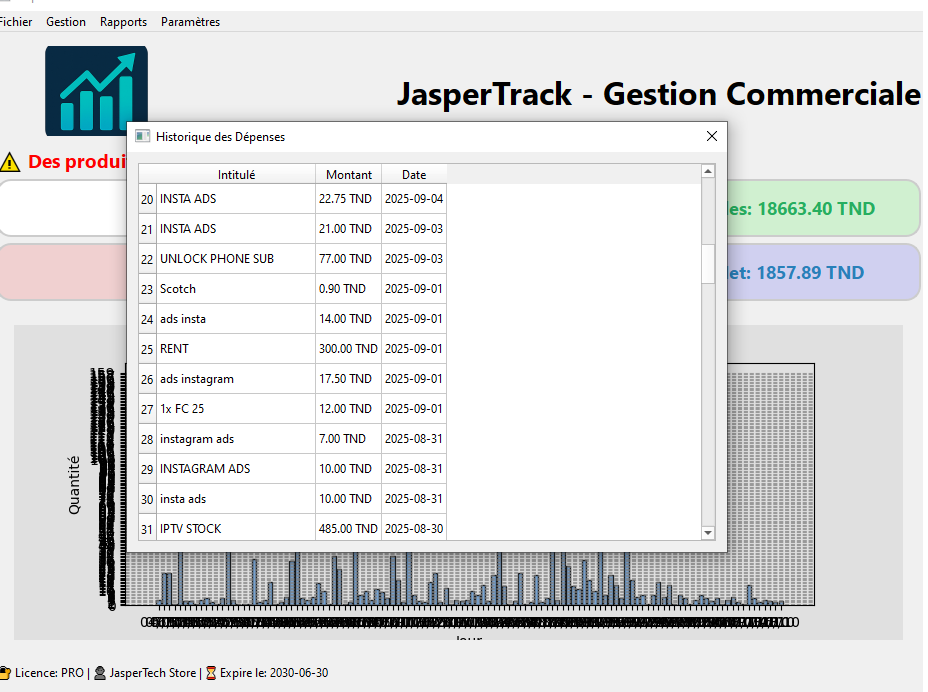
Task: Click the Licence: PRO status text
Action: pos(50,673)
